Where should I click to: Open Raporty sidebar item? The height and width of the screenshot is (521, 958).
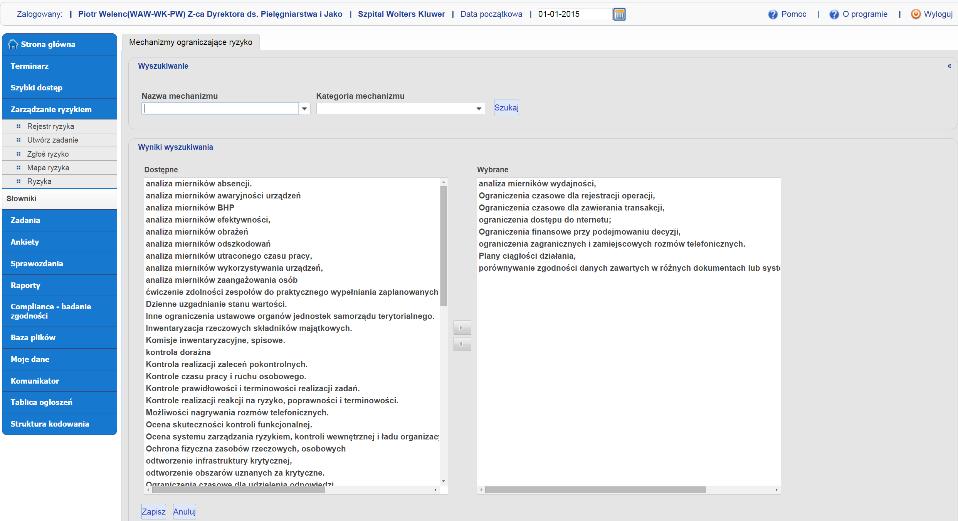(x=59, y=285)
